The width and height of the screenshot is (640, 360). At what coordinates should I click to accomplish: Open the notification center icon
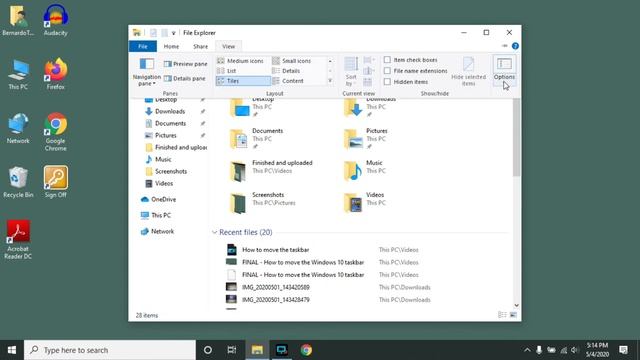(x=623, y=350)
